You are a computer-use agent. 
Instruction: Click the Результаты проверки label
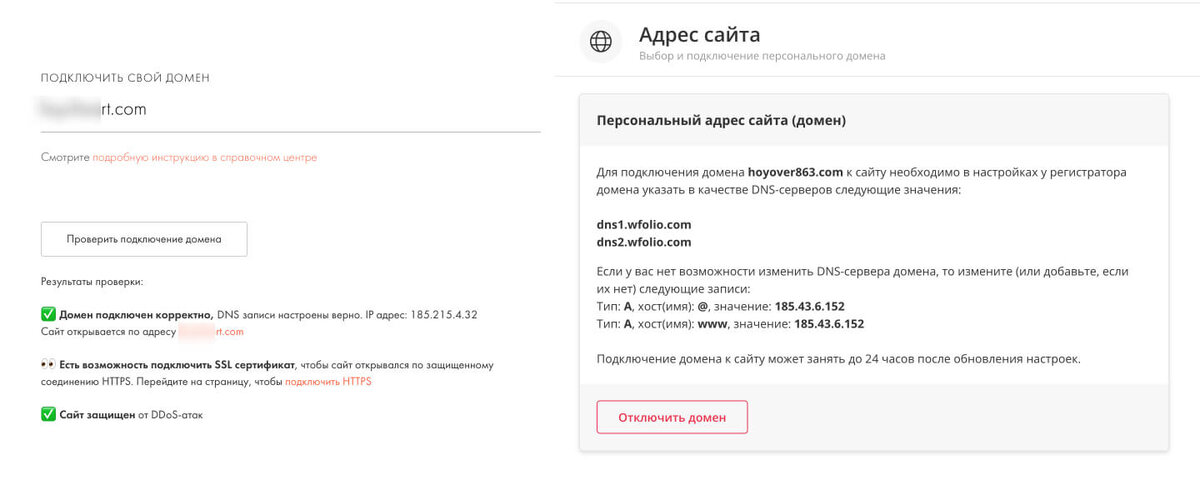(92, 283)
